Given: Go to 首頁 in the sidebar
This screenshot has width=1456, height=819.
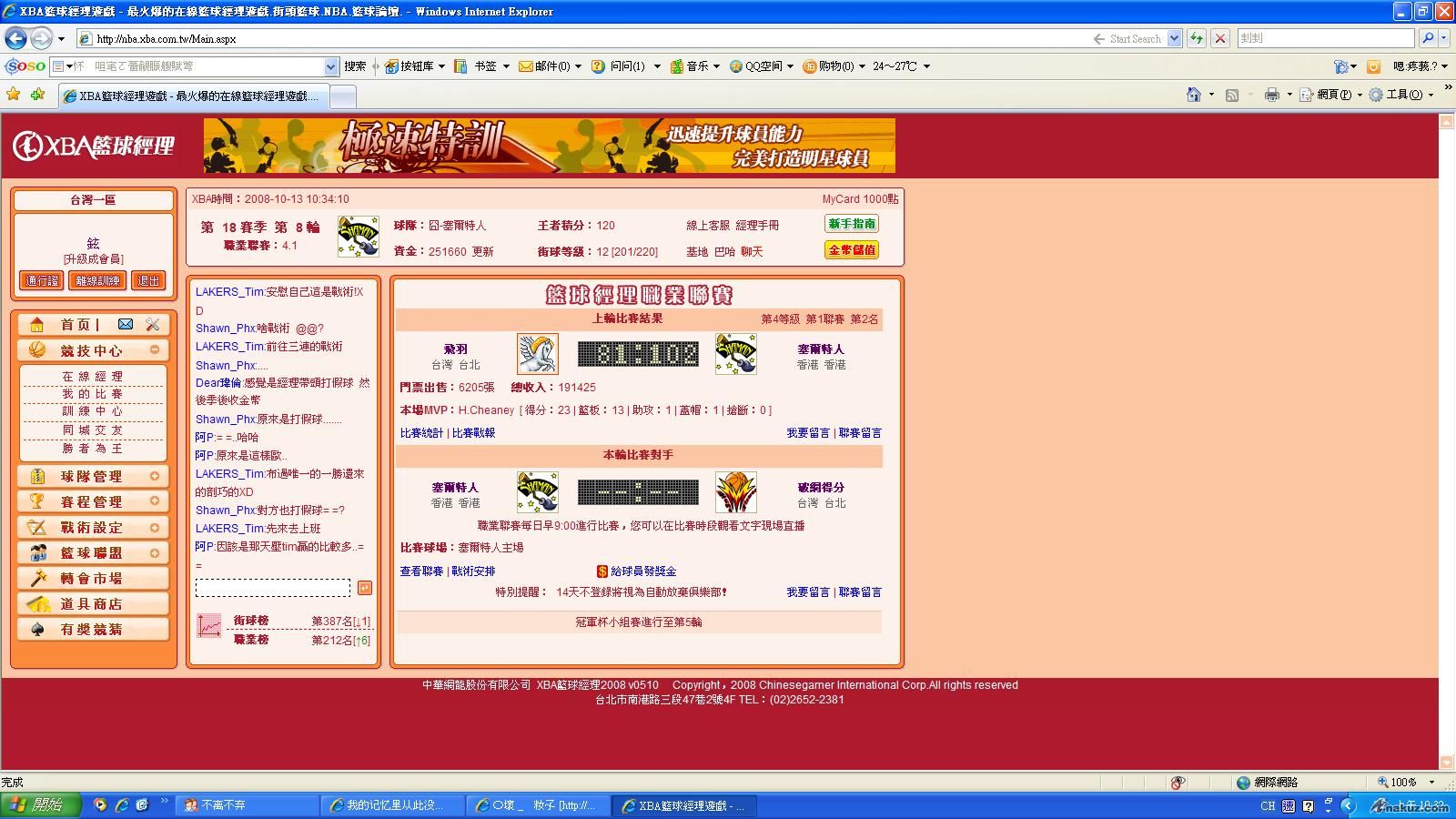Looking at the screenshot, I should point(75,325).
